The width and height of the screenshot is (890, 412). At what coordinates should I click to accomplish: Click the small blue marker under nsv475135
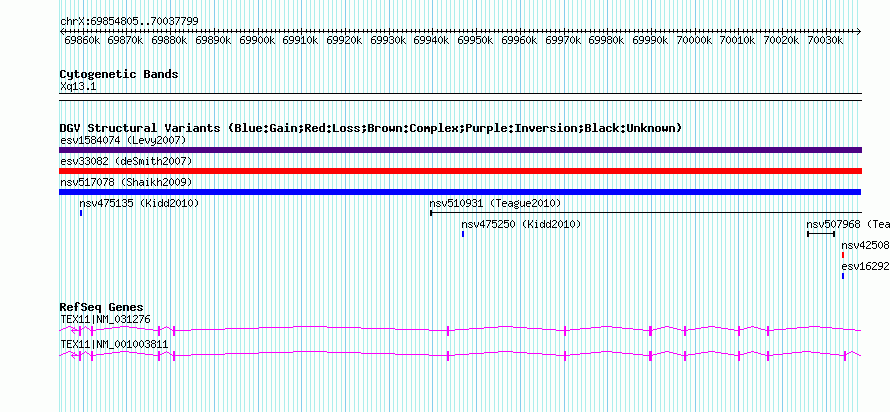(81, 213)
